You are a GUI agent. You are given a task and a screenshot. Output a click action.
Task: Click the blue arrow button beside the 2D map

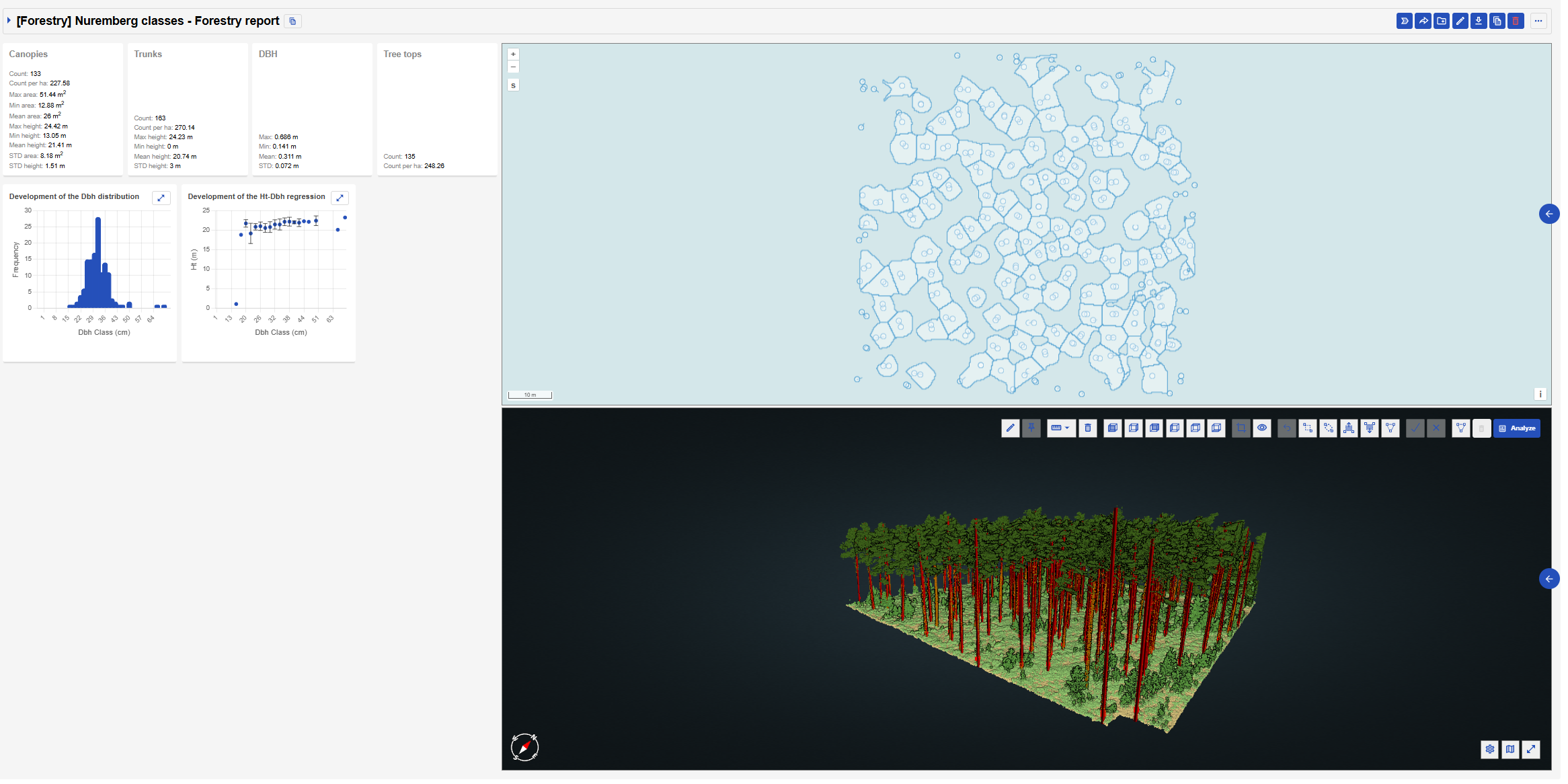(1549, 214)
